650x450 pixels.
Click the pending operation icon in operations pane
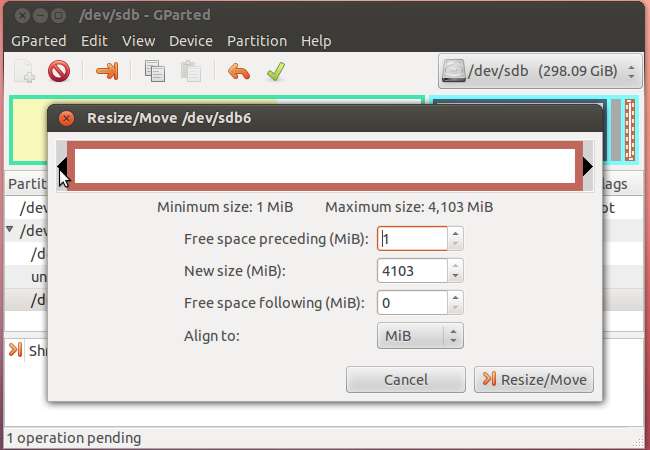pyautogui.click(x=15, y=350)
